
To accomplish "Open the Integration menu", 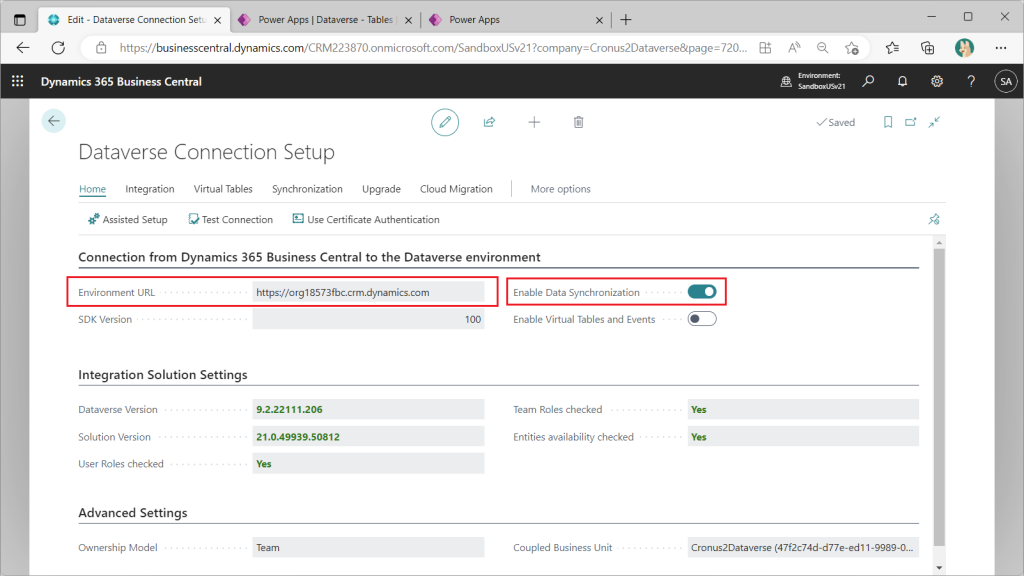I will pos(150,189).
